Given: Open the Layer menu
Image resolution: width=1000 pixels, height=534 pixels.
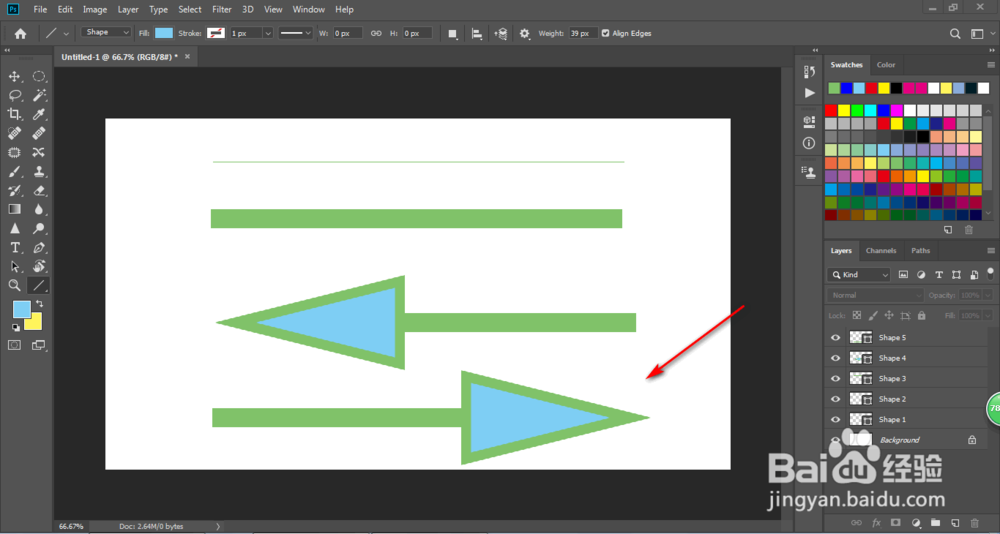Looking at the screenshot, I should [128, 10].
